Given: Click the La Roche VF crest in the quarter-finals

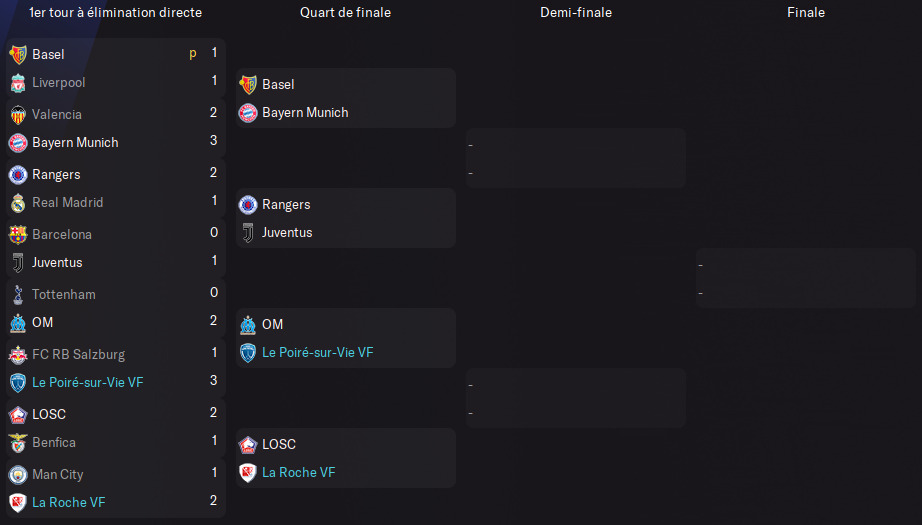Looking at the screenshot, I should tap(247, 472).
